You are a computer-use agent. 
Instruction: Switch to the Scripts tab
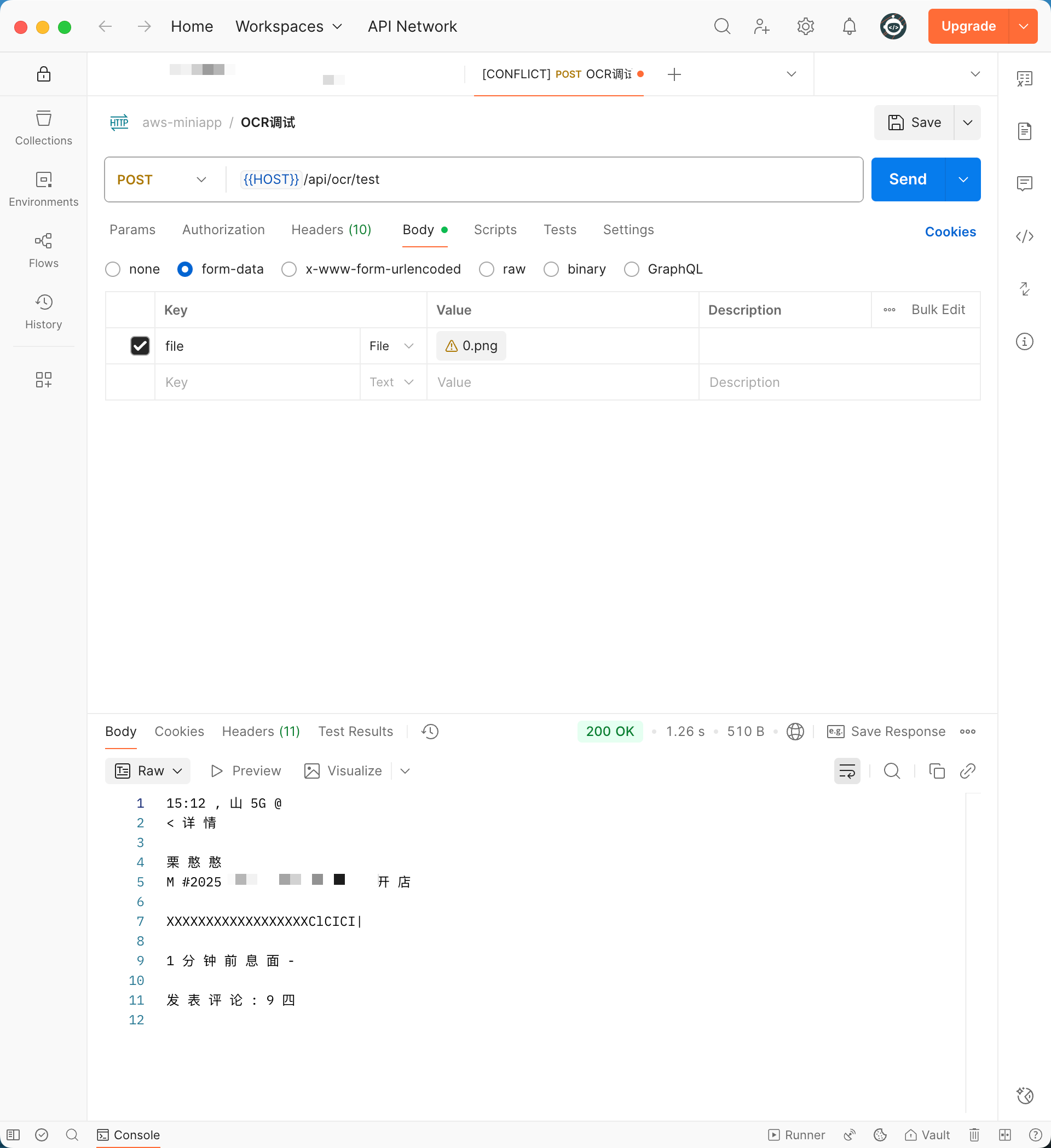494,229
